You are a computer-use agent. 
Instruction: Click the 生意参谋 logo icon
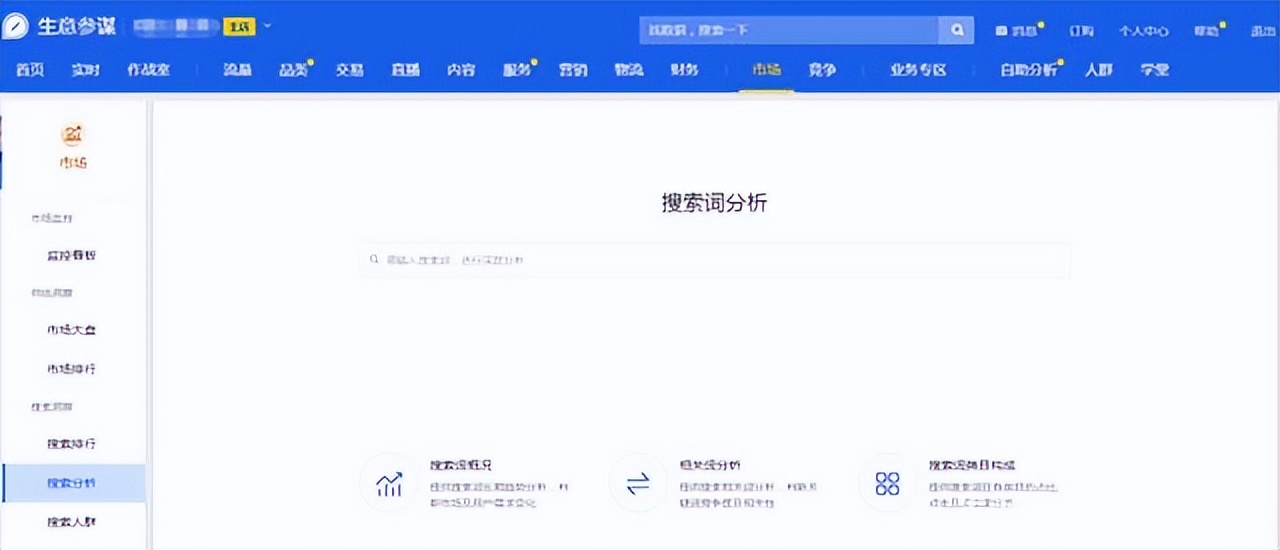coord(16,27)
